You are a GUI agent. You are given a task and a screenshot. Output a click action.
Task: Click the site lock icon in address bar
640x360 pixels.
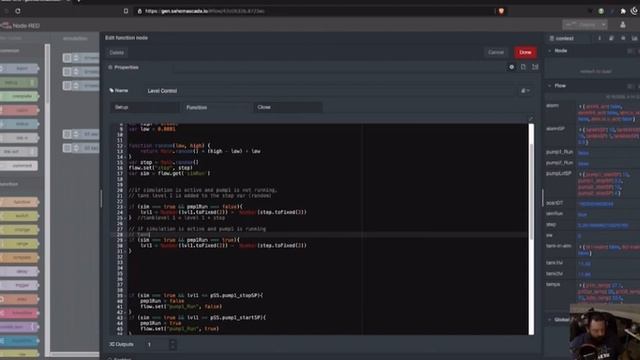(140, 11)
